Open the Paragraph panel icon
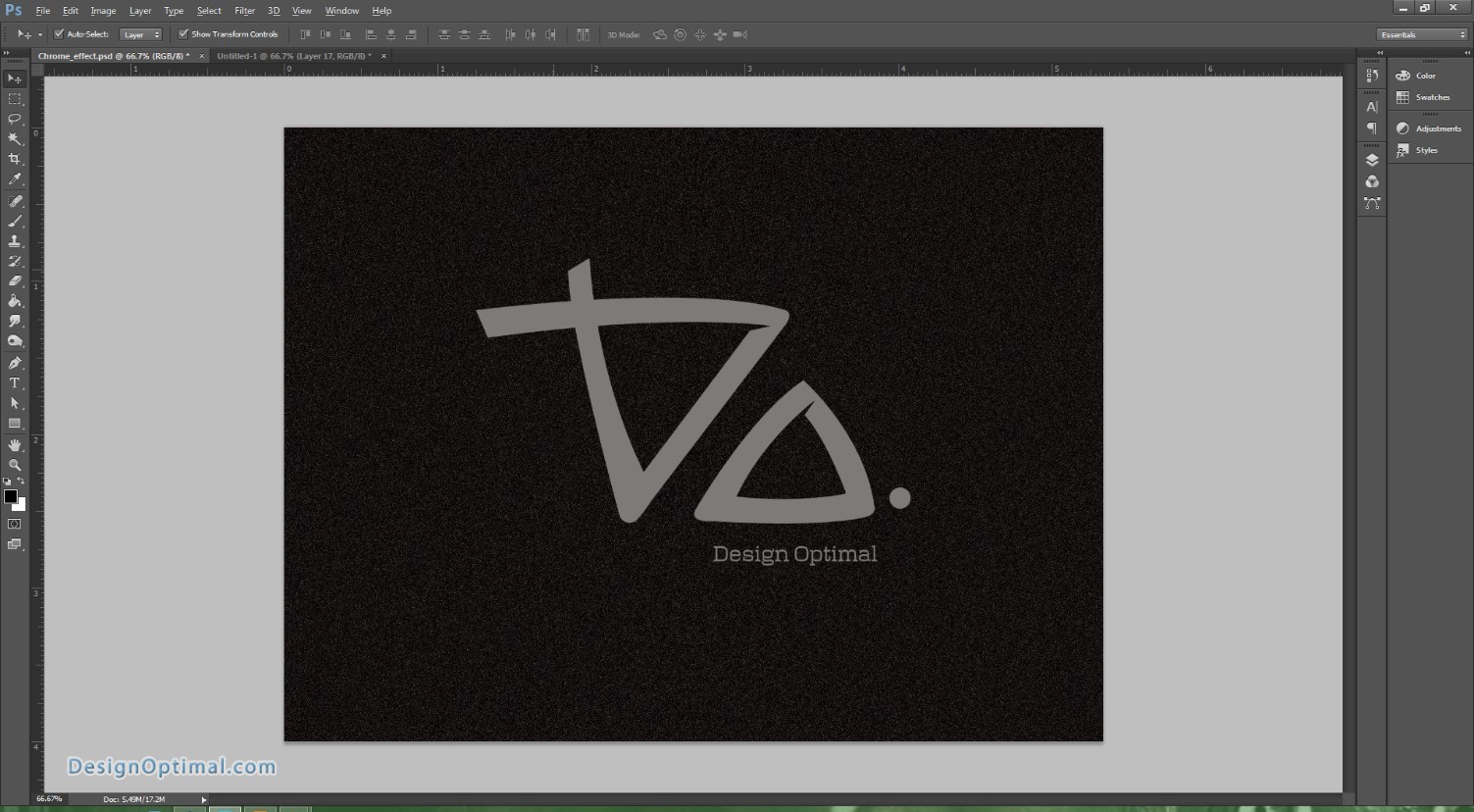 click(x=1372, y=128)
